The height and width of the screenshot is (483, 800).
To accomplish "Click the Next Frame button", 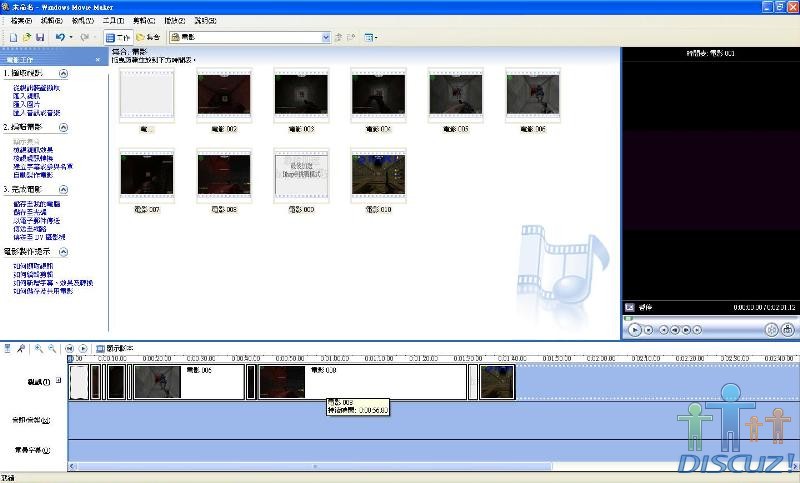I will pos(686,330).
